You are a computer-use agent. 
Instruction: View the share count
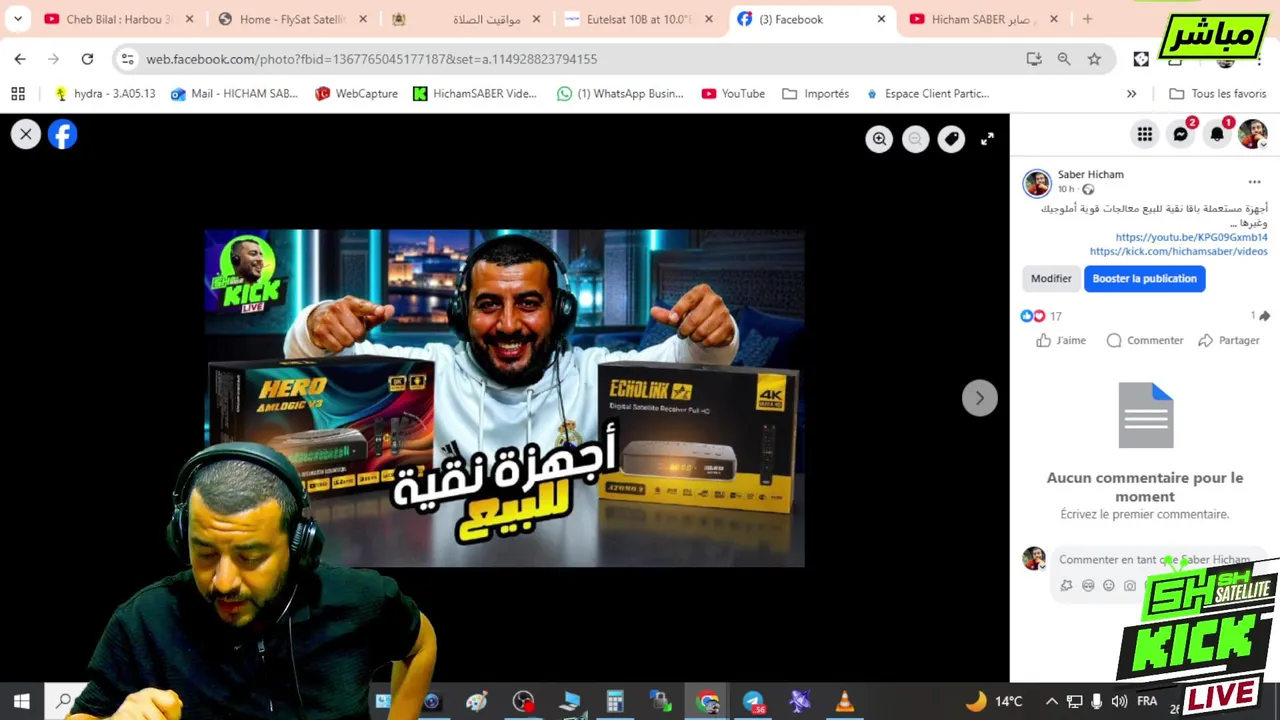(x=1259, y=316)
